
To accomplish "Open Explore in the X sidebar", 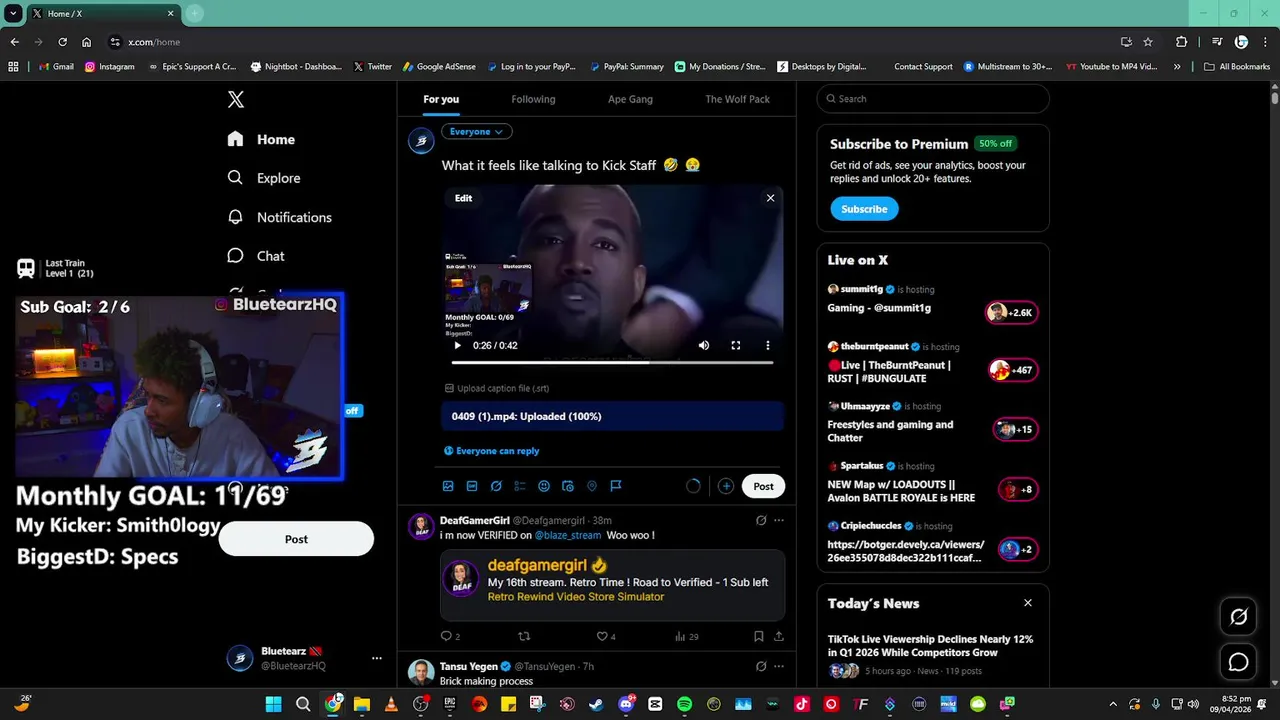I will point(264,178).
